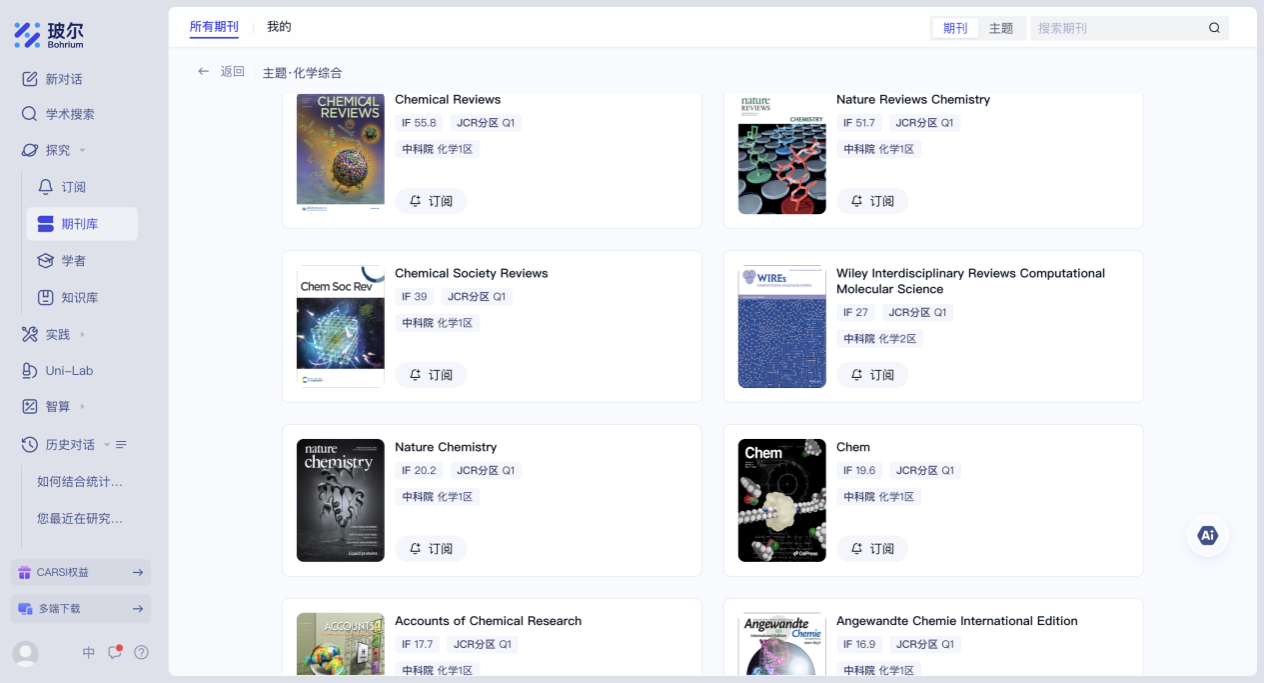Click the Bohrium logo

pyautogui.click(x=49, y=35)
